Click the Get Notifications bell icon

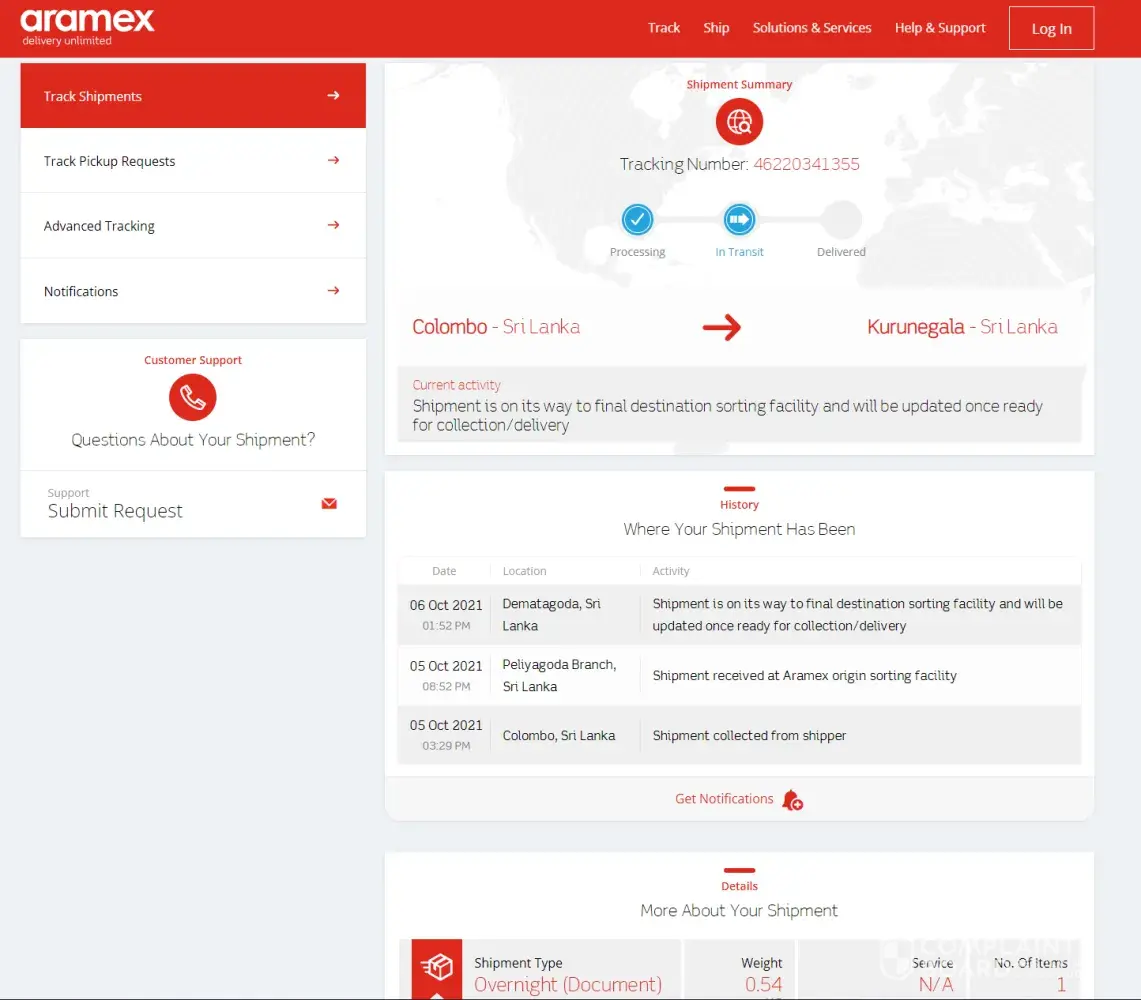pos(793,800)
